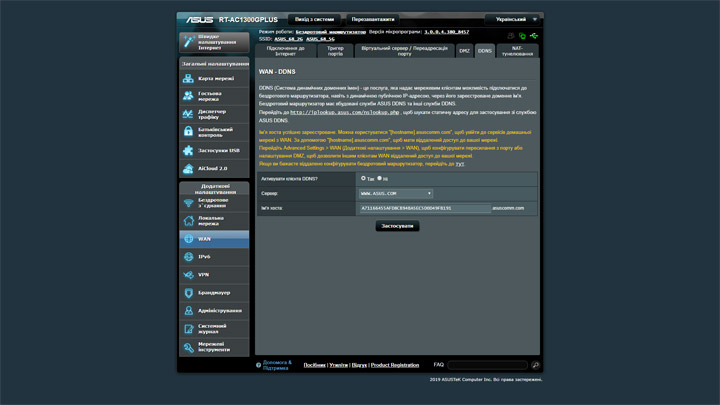Open the network tools wrench icon

pyautogui.click(x=188, y=347)
